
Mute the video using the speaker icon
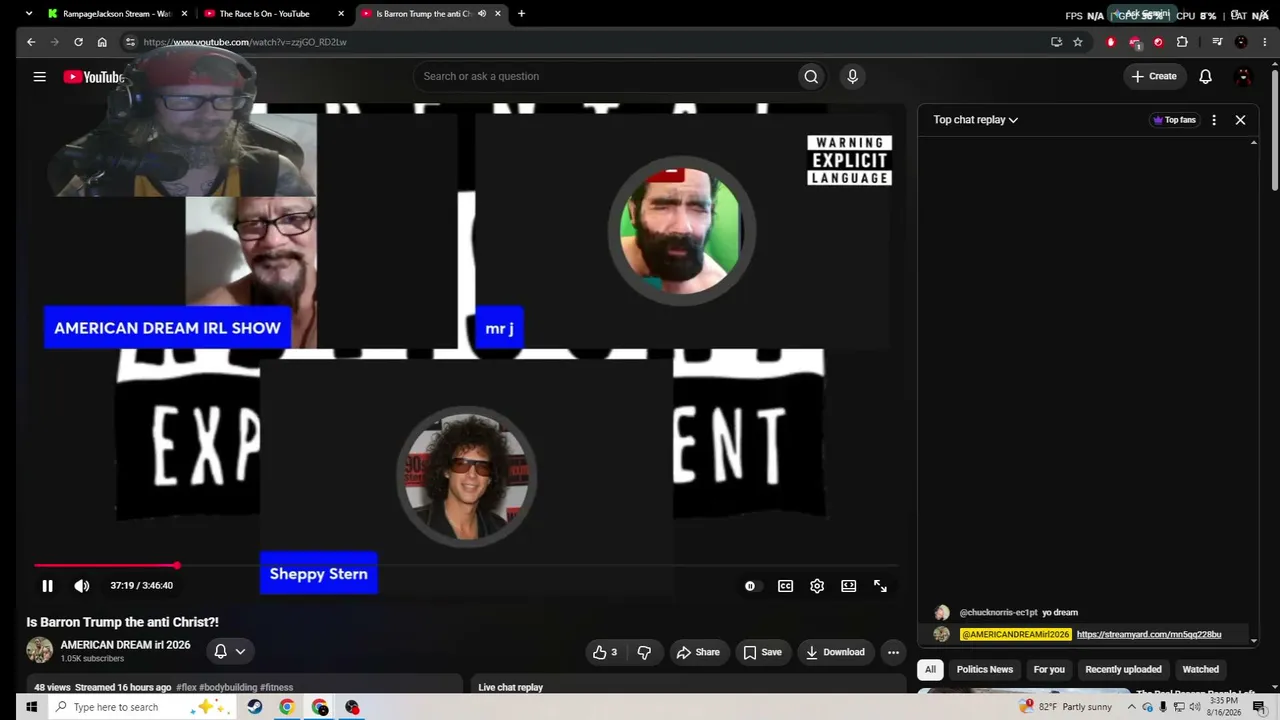pyautogui.click(x=82, y=586)
